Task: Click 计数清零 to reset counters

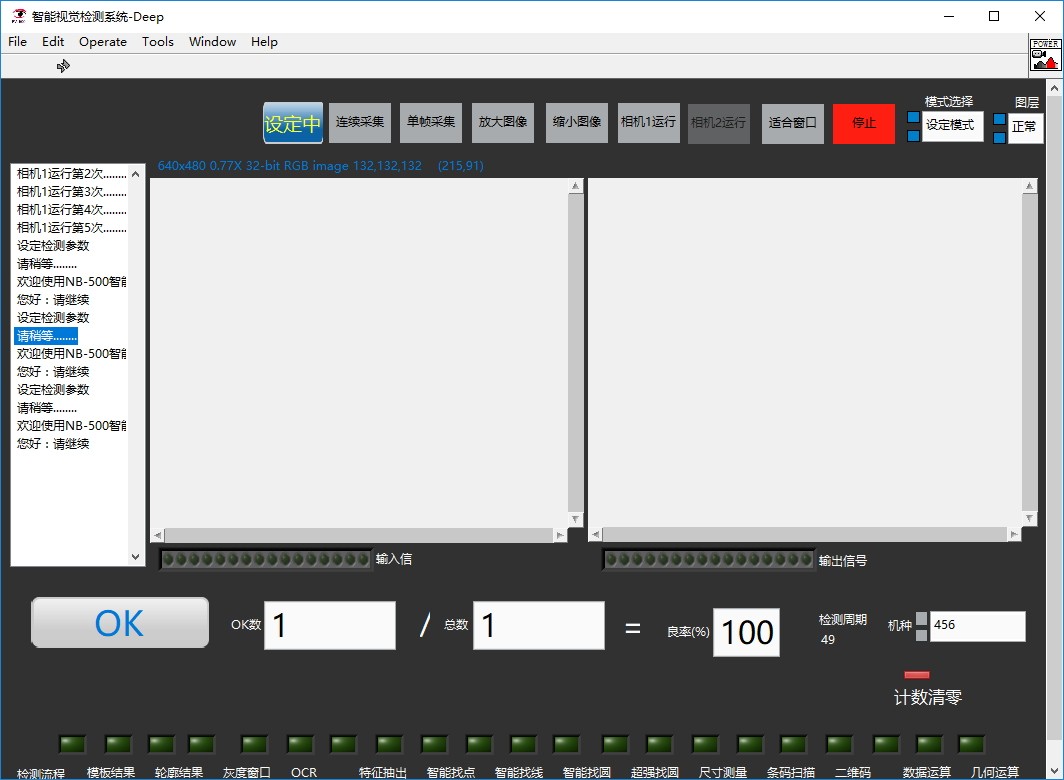Action: coord(928,697)
